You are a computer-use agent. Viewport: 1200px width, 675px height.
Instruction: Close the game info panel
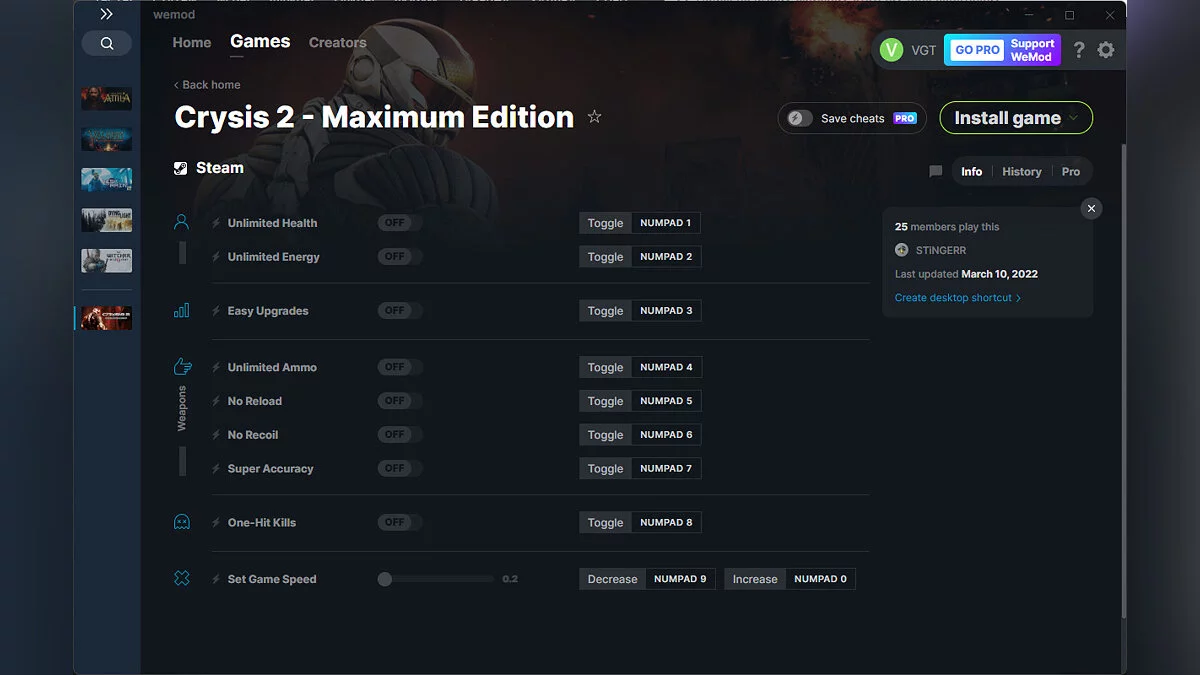1091,208
